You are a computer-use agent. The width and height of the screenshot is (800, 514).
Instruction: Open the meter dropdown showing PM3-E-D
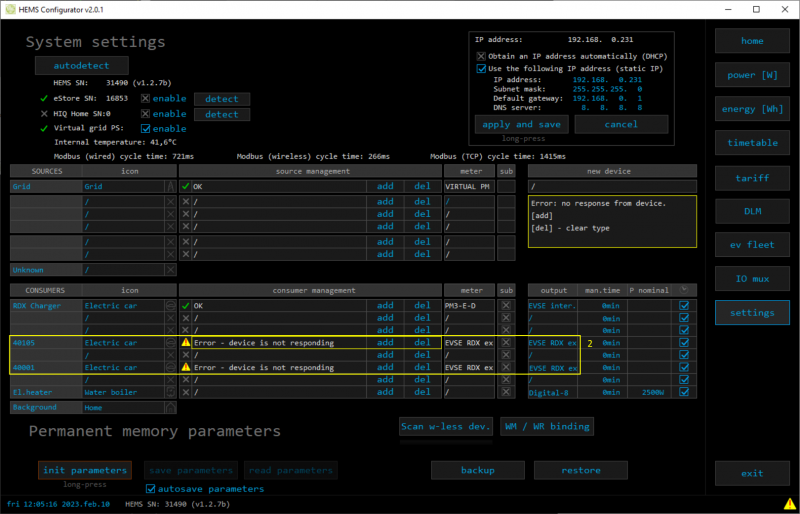tap(468, 305)
